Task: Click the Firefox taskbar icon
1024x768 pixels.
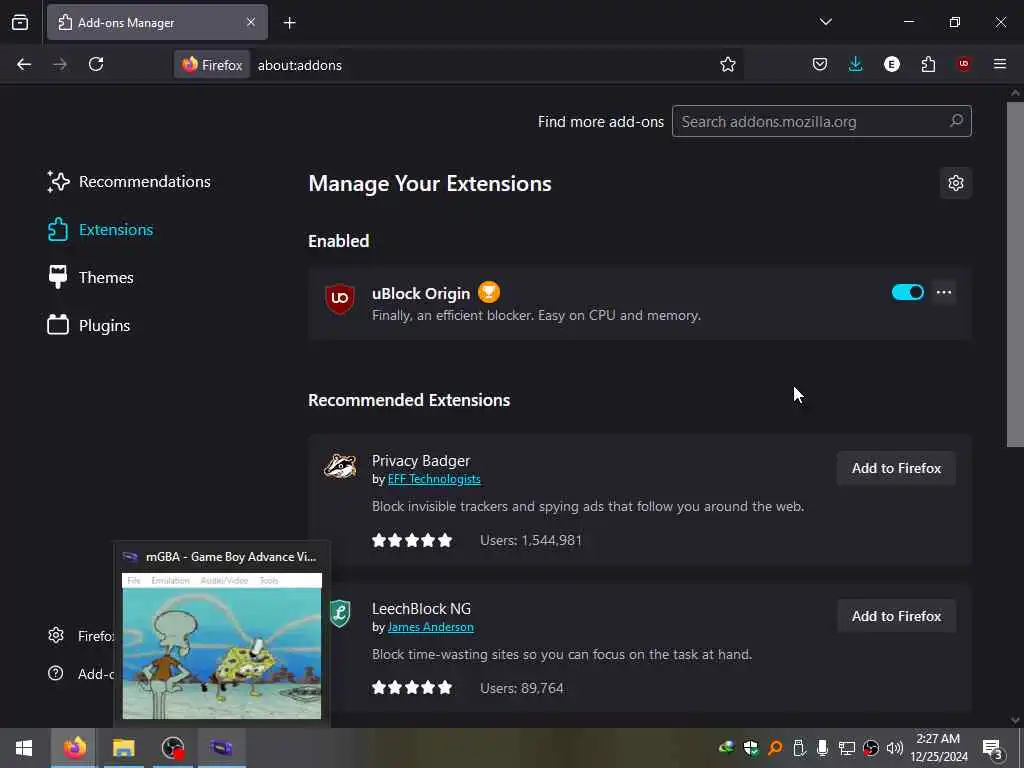Action: pos(74,748)
